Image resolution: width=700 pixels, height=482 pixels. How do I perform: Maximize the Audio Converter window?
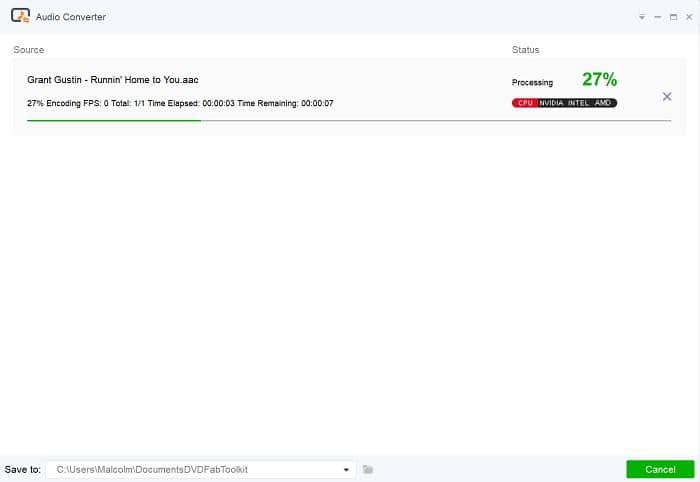[673, 17]
